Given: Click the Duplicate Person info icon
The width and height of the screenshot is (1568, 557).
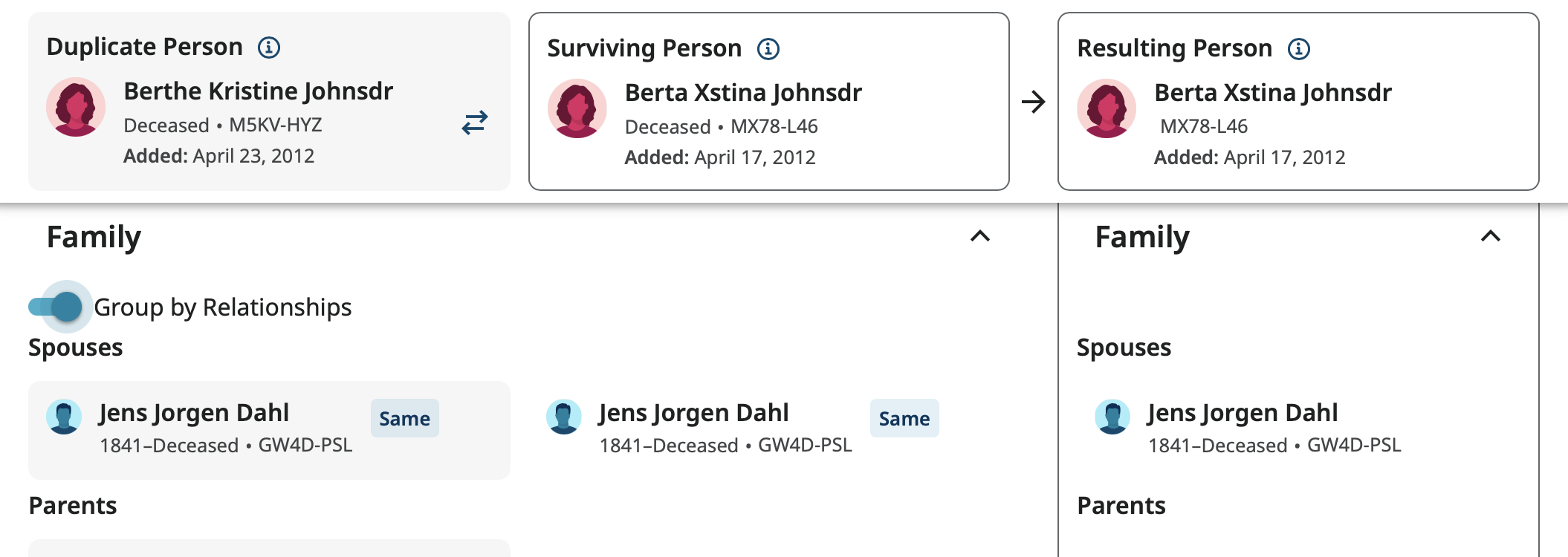Looking at the screenshot, I should point(269,48).
